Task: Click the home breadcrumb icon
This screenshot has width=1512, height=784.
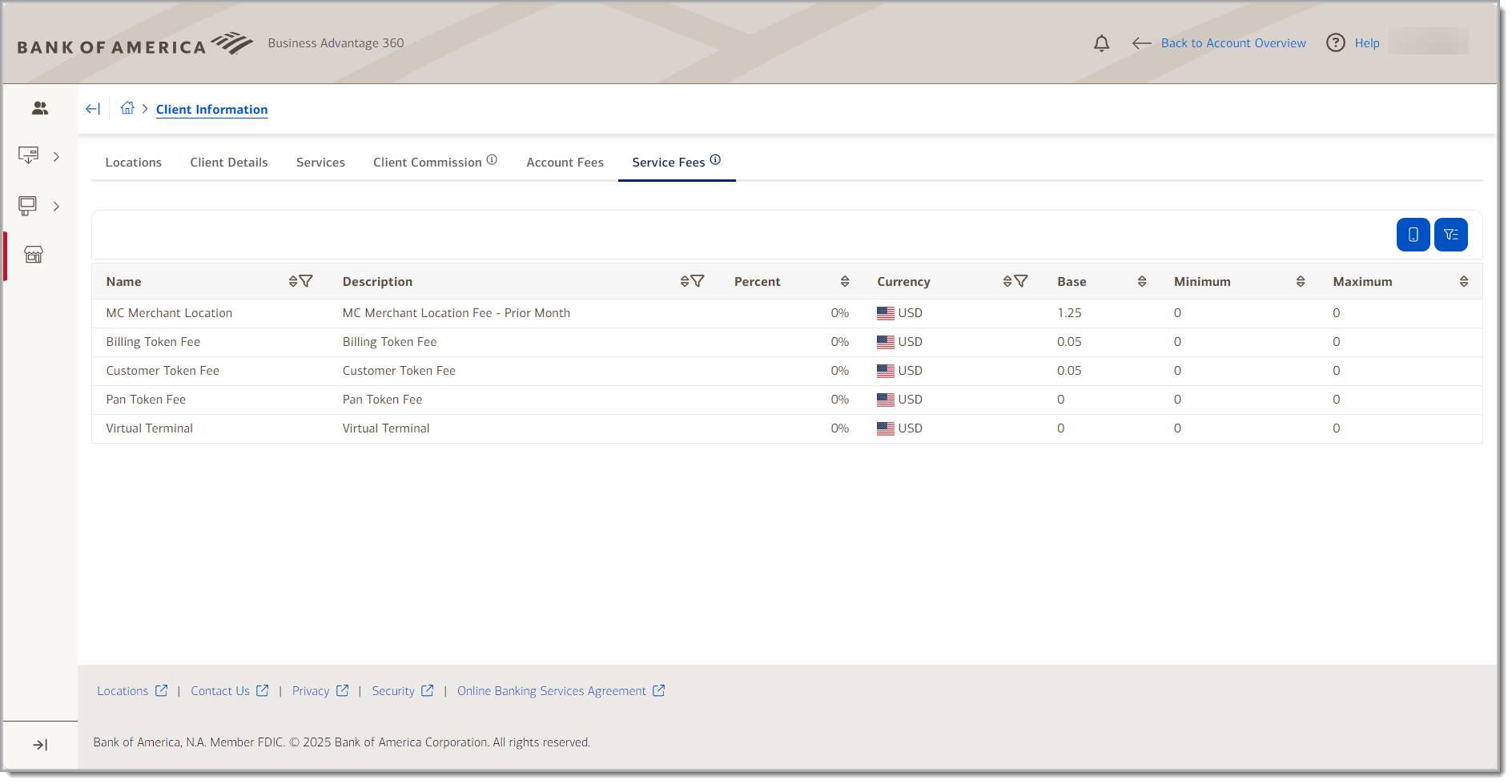Action: tap(127, 107)
